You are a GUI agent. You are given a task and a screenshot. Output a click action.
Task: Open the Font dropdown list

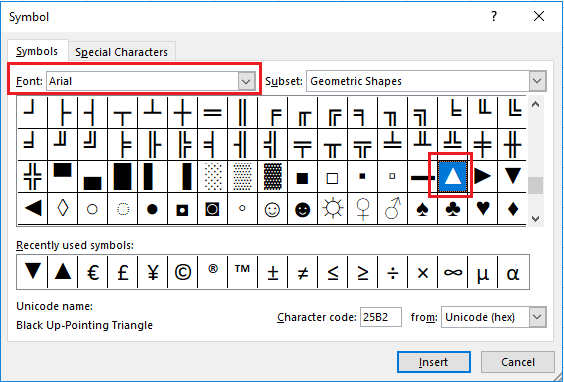click(x=246, y=81)
